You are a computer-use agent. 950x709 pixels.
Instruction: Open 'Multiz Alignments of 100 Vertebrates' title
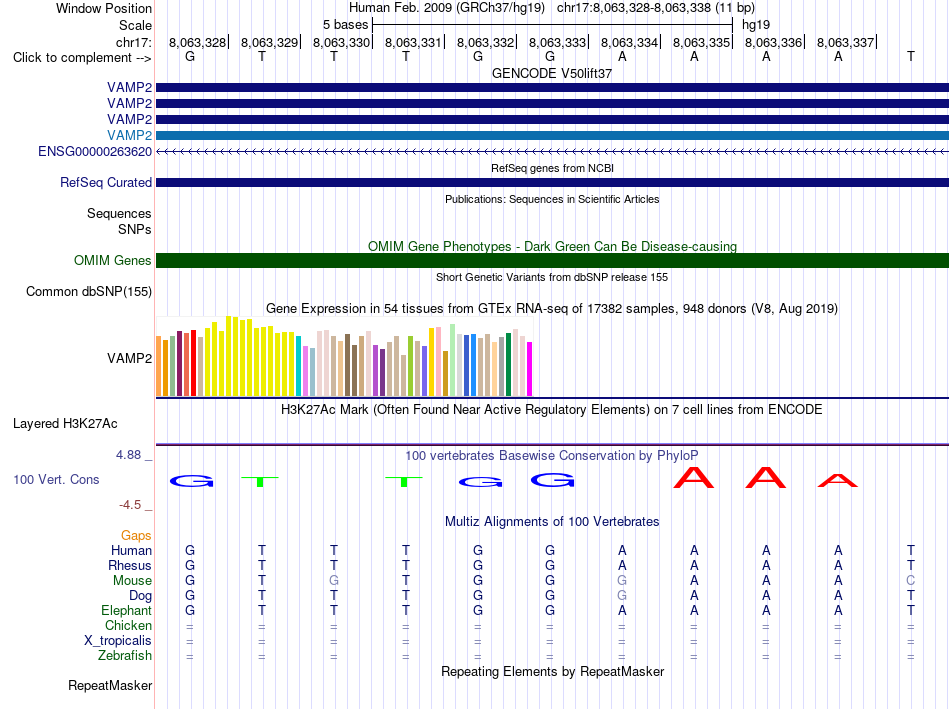[552, 521]
